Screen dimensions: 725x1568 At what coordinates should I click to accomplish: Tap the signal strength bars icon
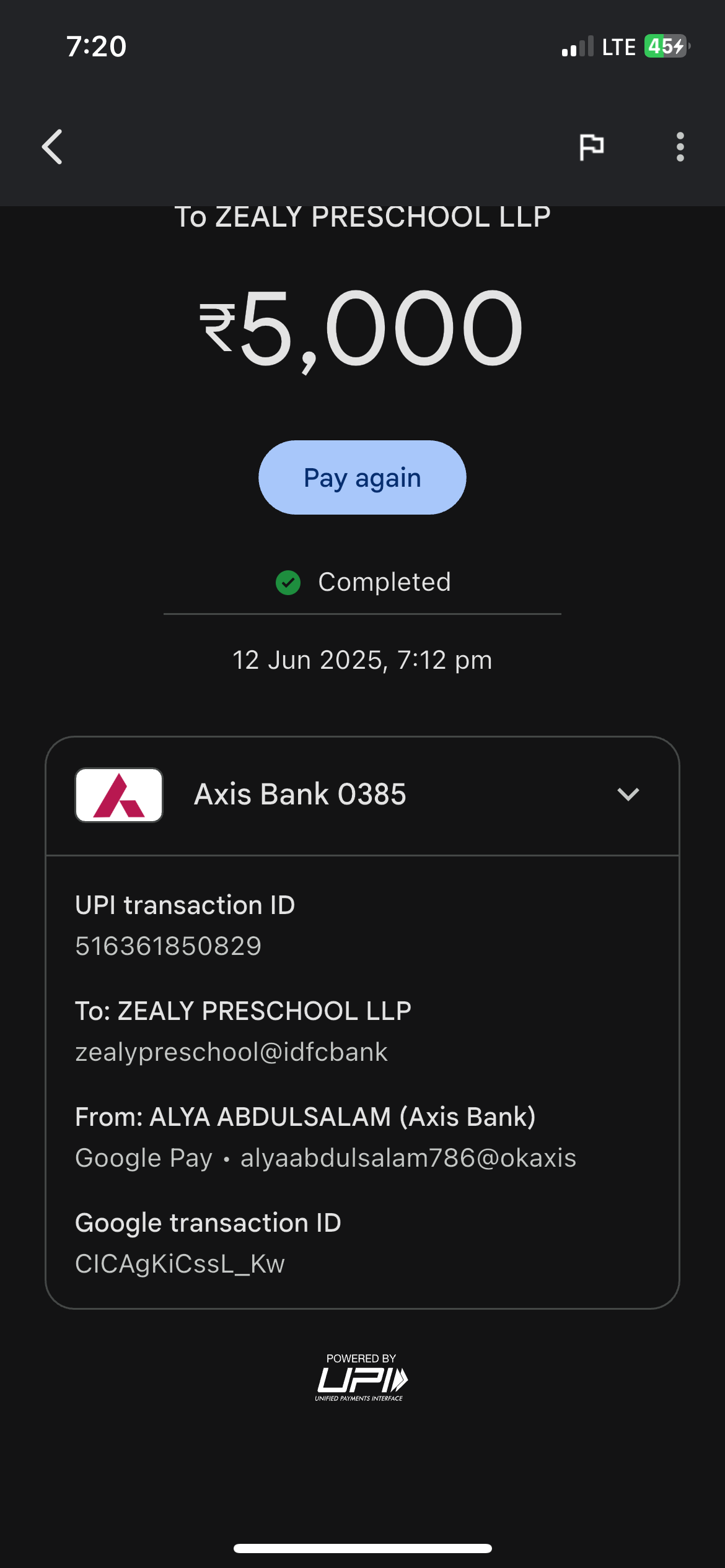(x=577, y=46)
